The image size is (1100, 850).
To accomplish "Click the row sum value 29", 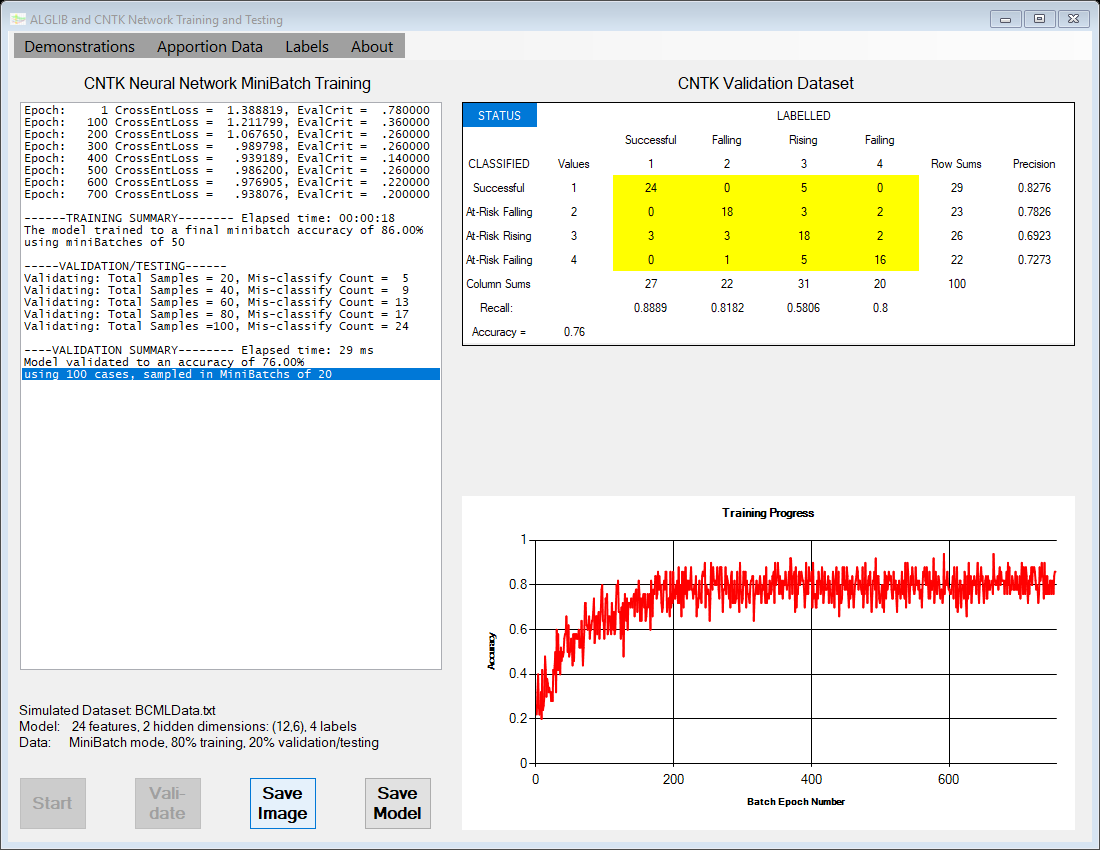I will coord(957,188).
